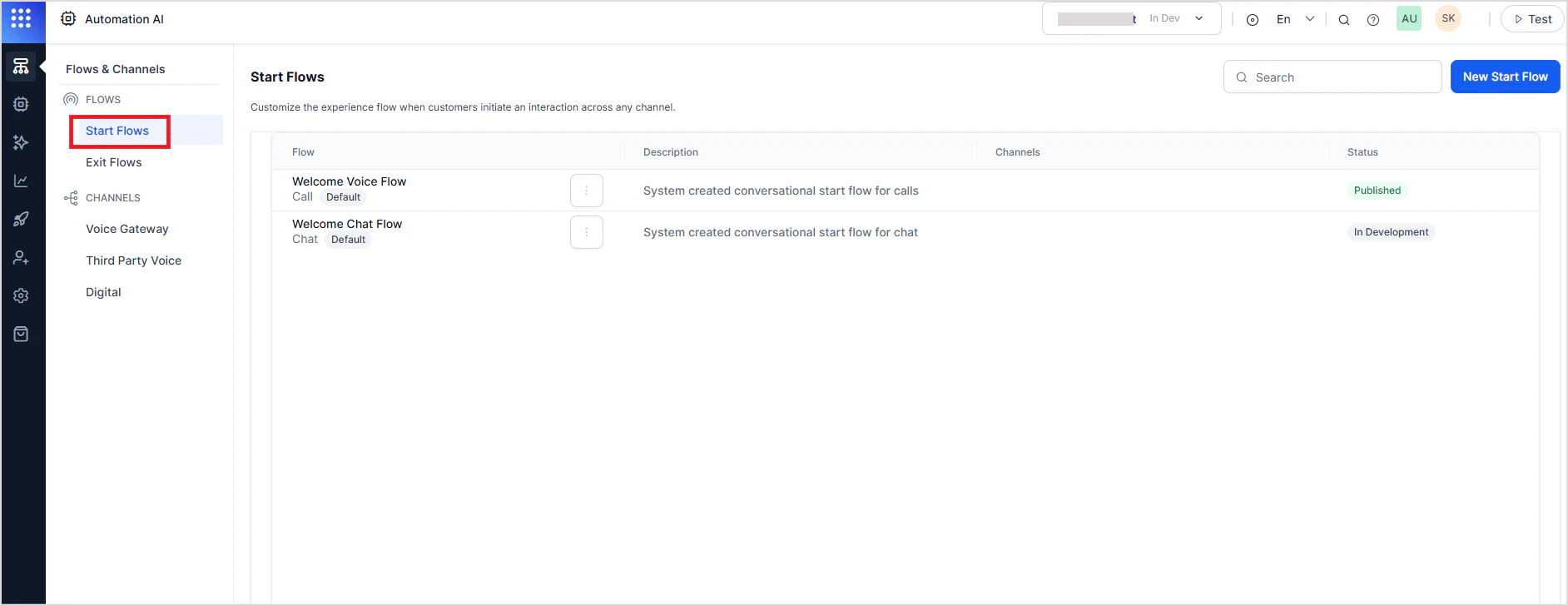The height and width of the screenshot is (605, 1568).
Task: Click the Published status badge
Action: click(x=1377, y=191)
